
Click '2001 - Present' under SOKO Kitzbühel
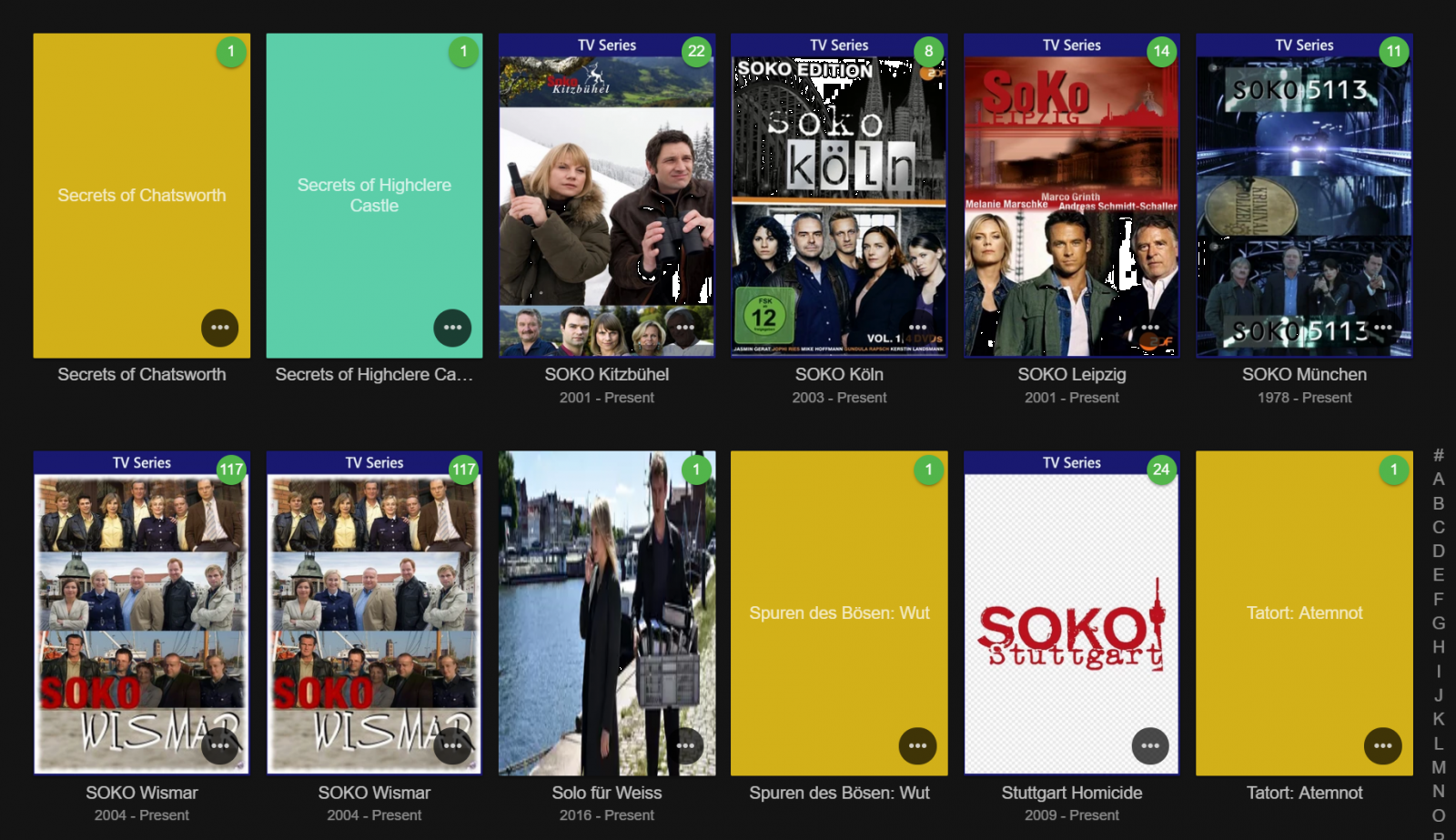coord(607,398)
